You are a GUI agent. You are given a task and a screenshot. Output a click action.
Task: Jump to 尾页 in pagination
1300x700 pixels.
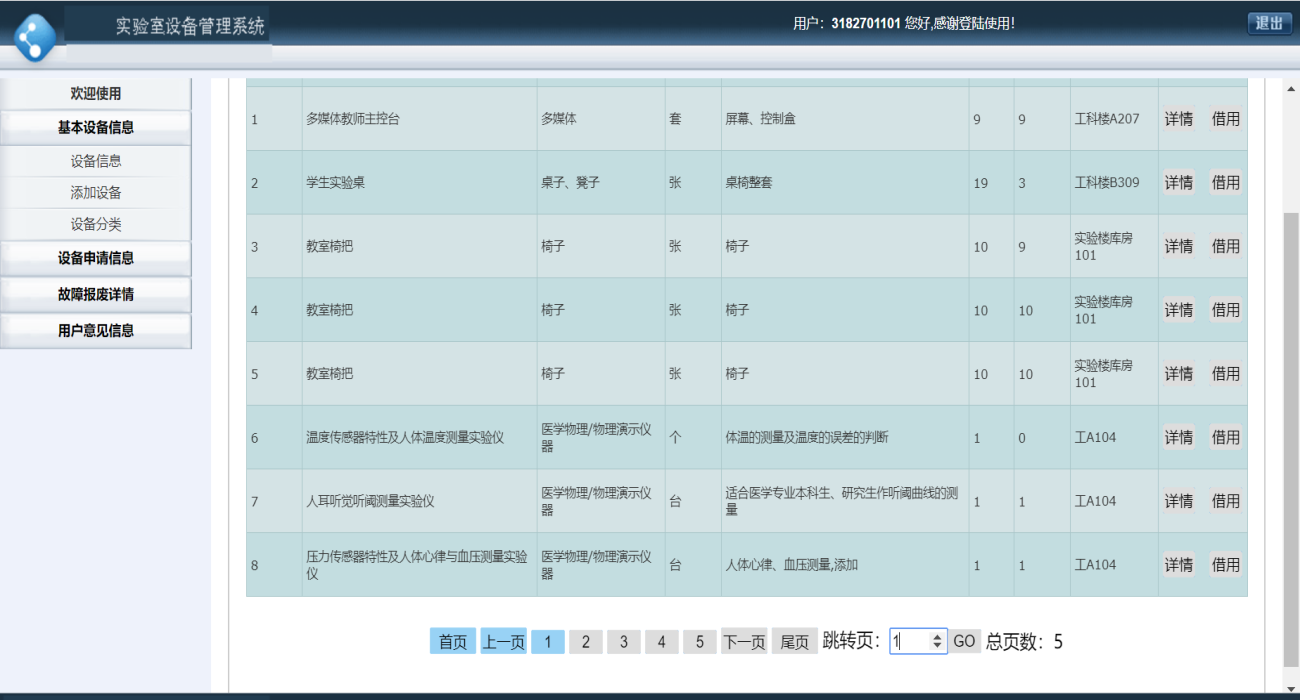(795, 642)
